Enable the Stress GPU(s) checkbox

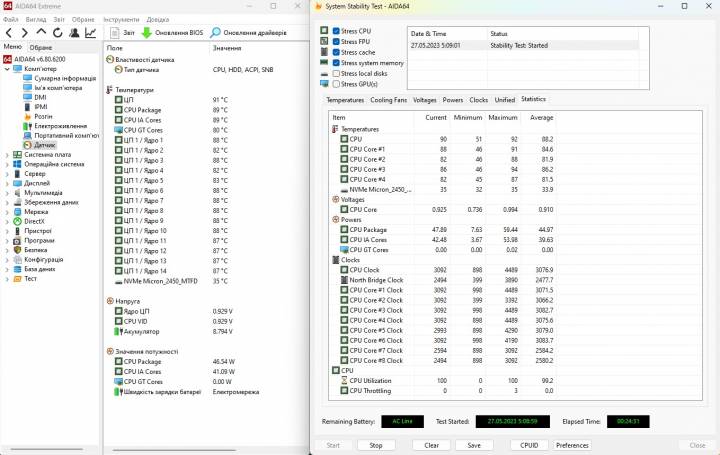point(336,84)
